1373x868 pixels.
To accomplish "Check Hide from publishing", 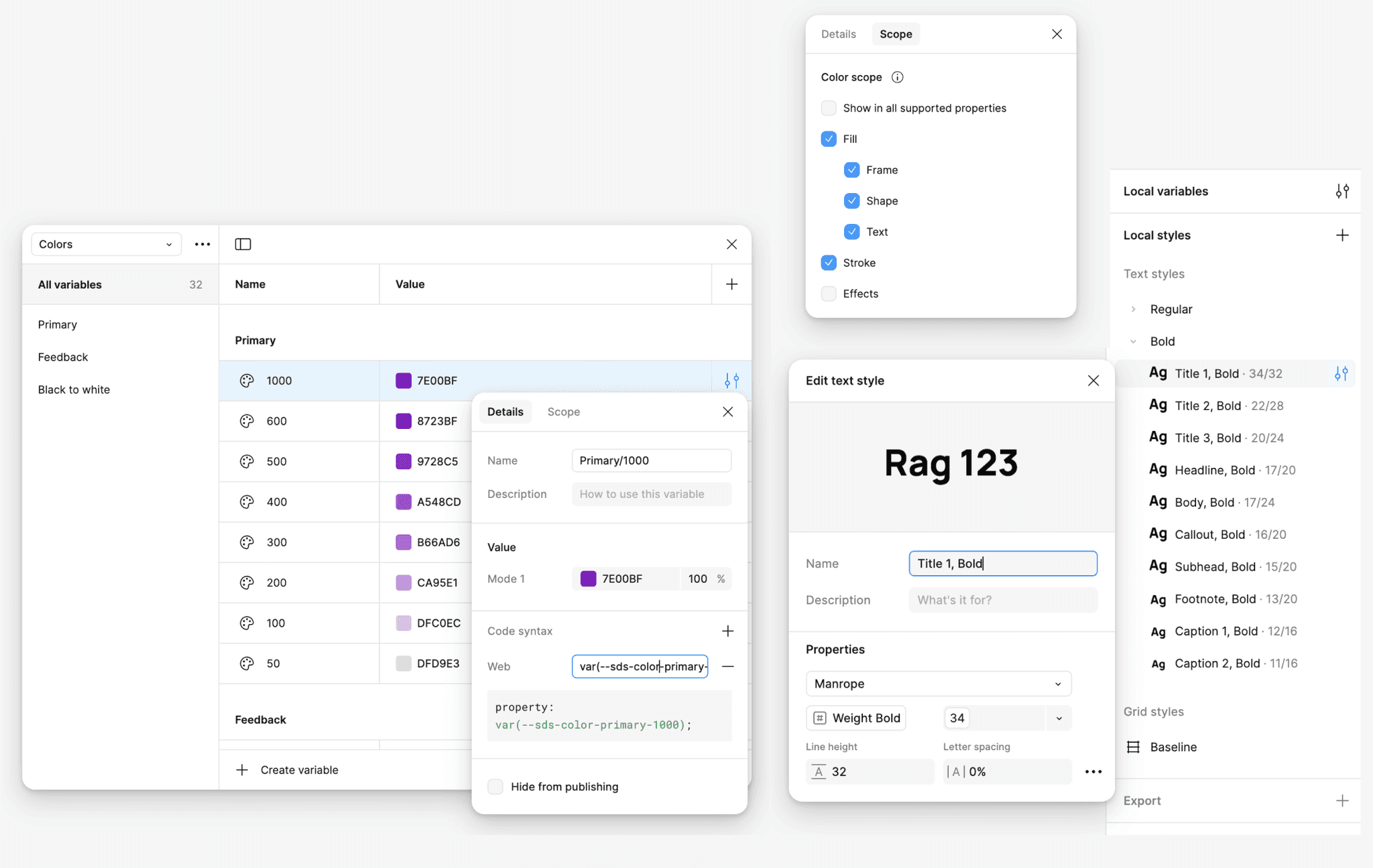I will tap(495, 786).
